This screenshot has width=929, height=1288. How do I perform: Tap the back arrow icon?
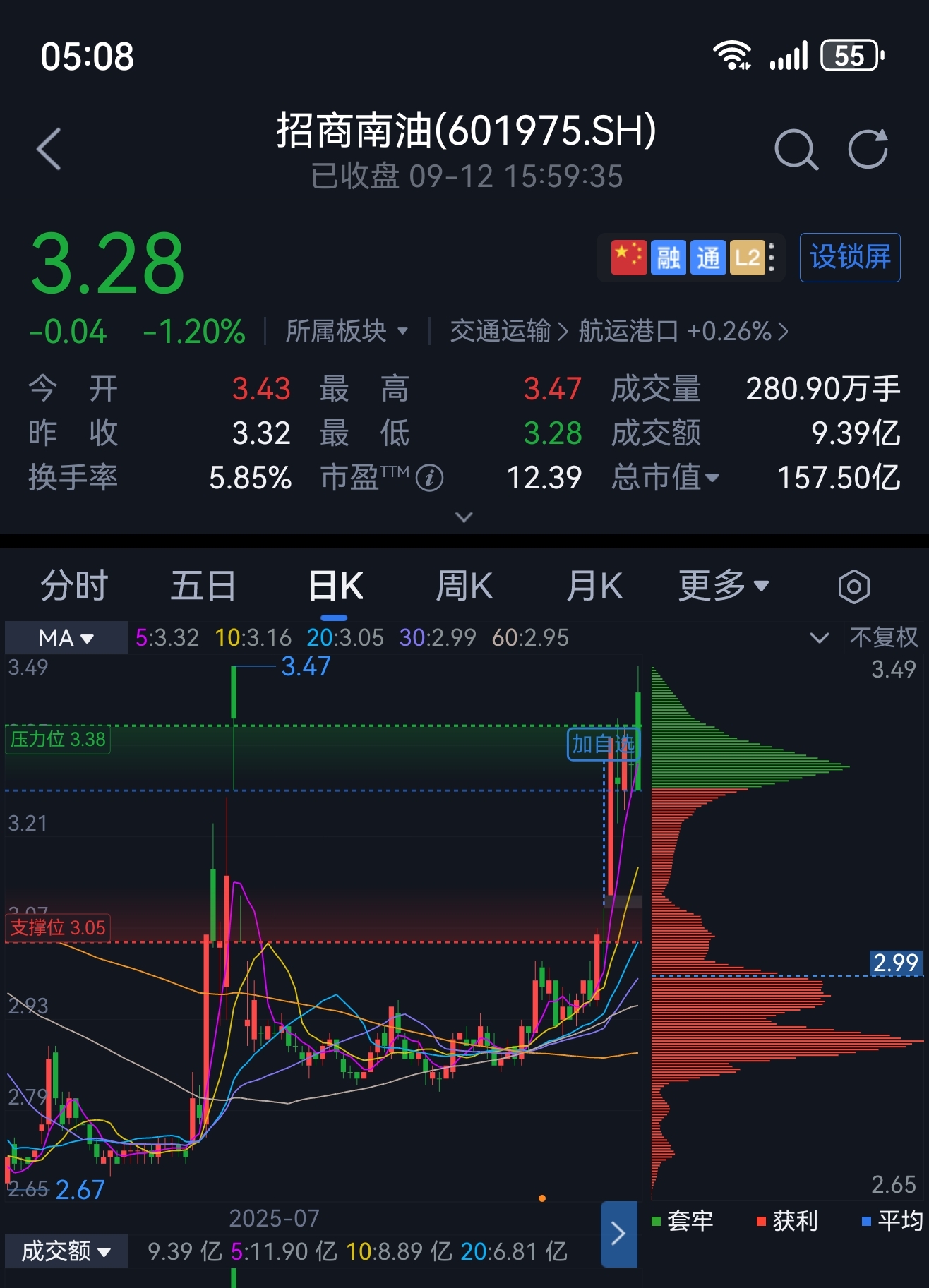(x=49, y=150)
